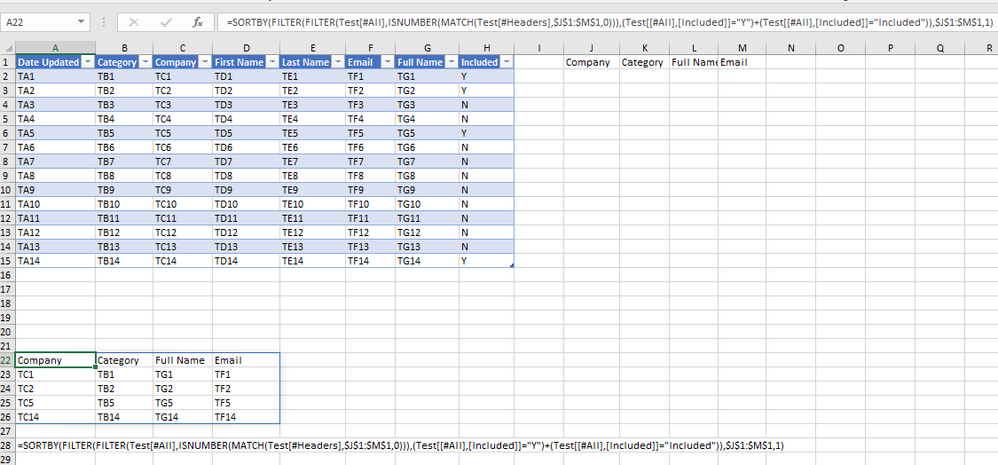
Task: Select row 22 header
Action: [x=7, y=360]
